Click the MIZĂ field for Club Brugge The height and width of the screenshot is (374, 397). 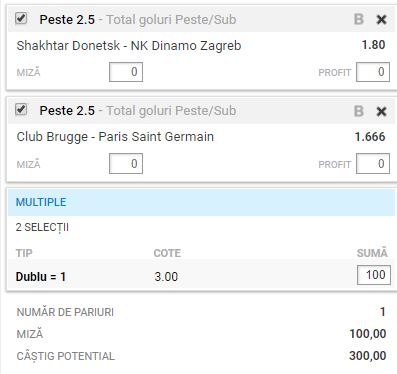tap(126, 164)
